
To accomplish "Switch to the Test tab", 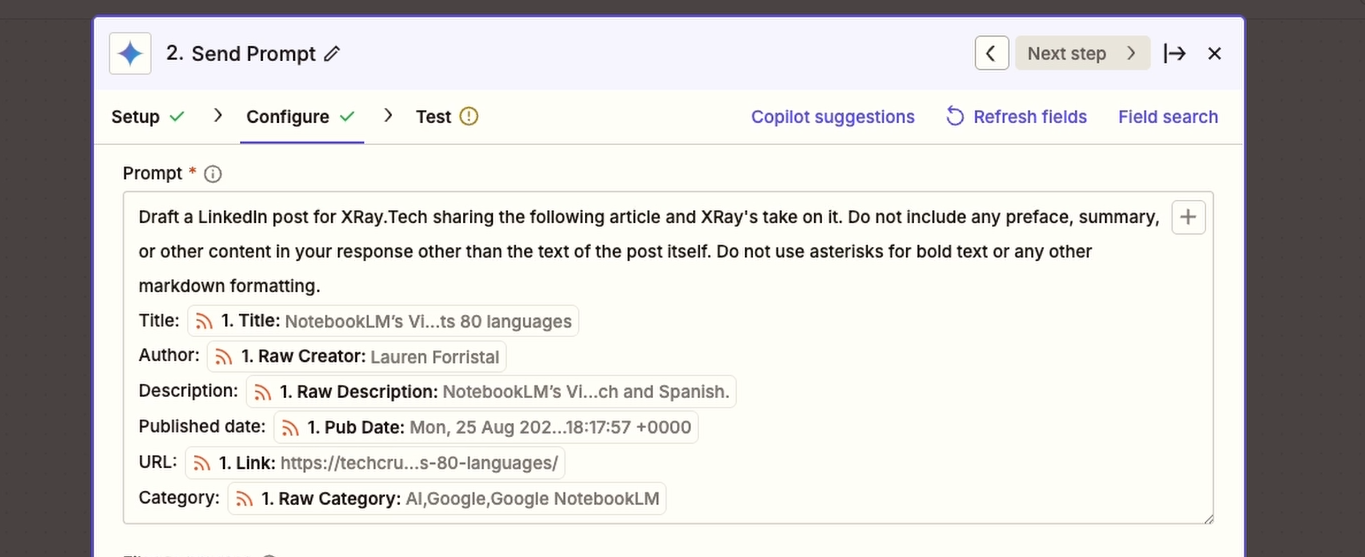I will (x=447, y=117).
